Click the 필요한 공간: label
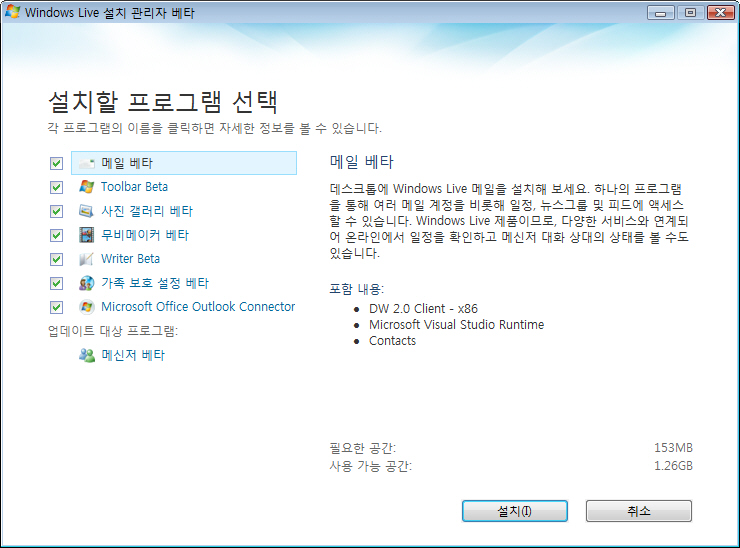Image resolution: width=740 pixels, height=548 pixels. click(362, 447)
